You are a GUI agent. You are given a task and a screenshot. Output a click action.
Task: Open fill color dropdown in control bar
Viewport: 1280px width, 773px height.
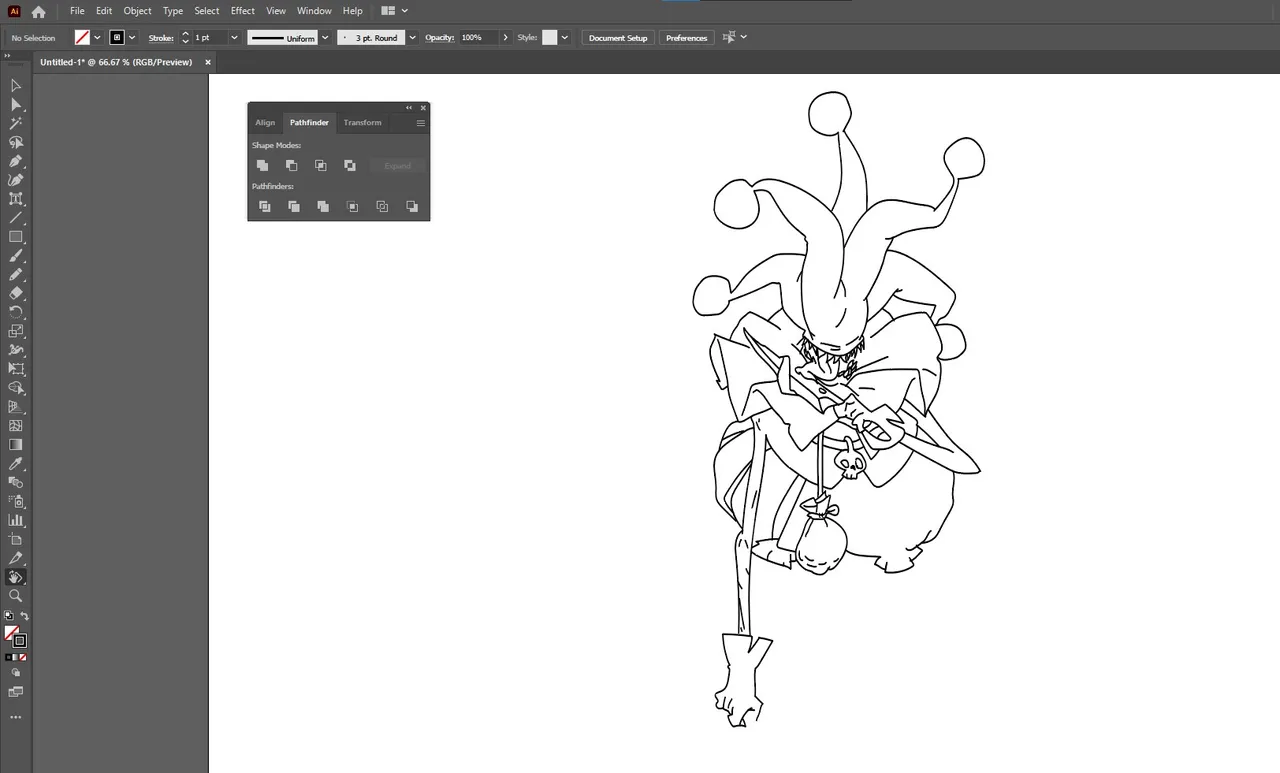tap(97, 38)
